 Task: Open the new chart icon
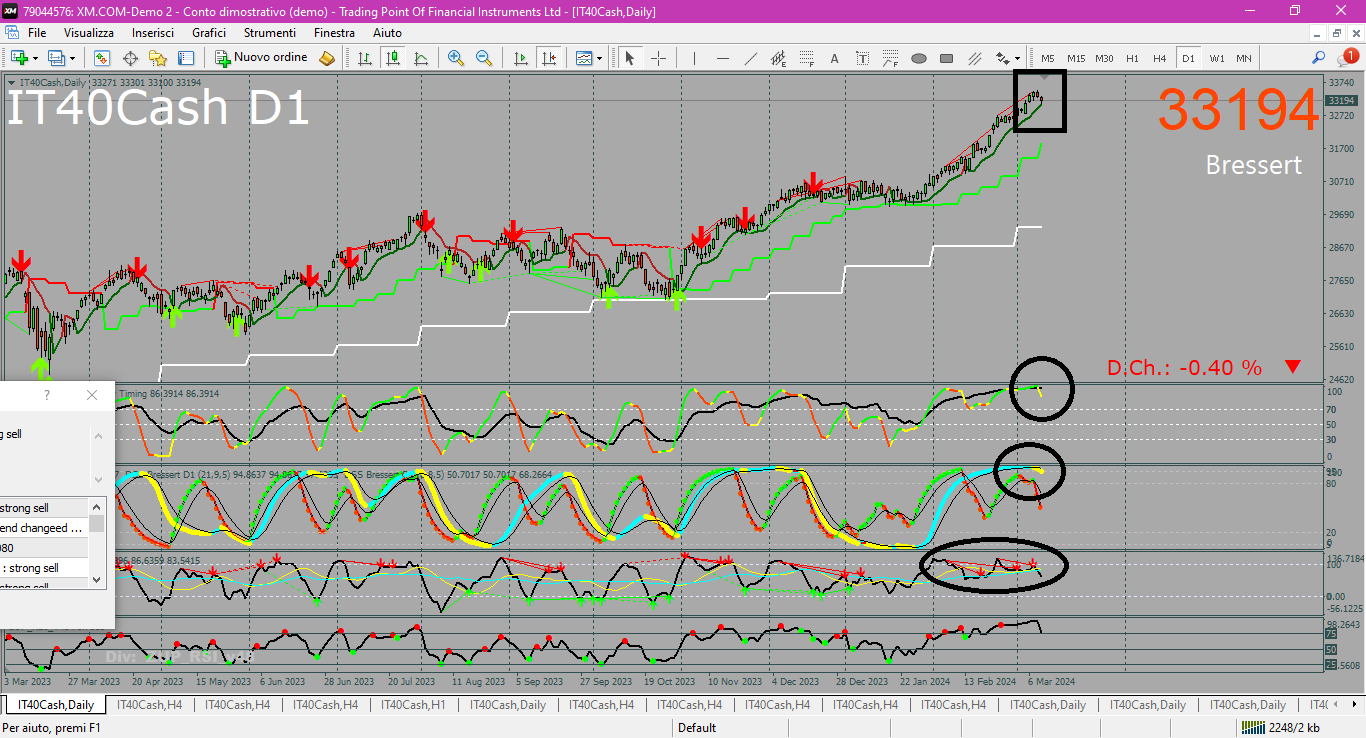18,58
